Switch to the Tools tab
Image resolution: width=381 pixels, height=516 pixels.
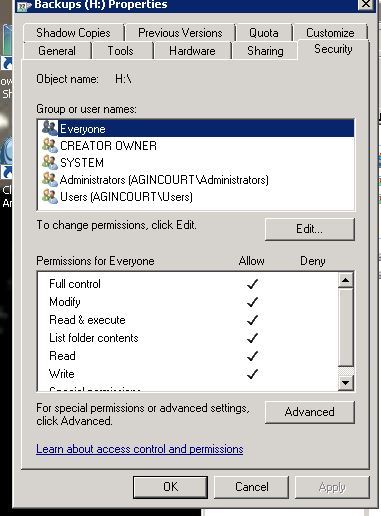coord(120,51)
